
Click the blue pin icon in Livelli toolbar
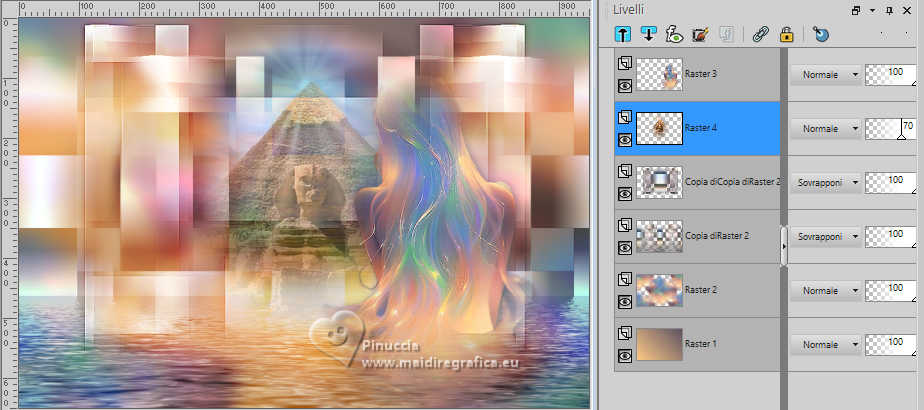coord(821,34)
